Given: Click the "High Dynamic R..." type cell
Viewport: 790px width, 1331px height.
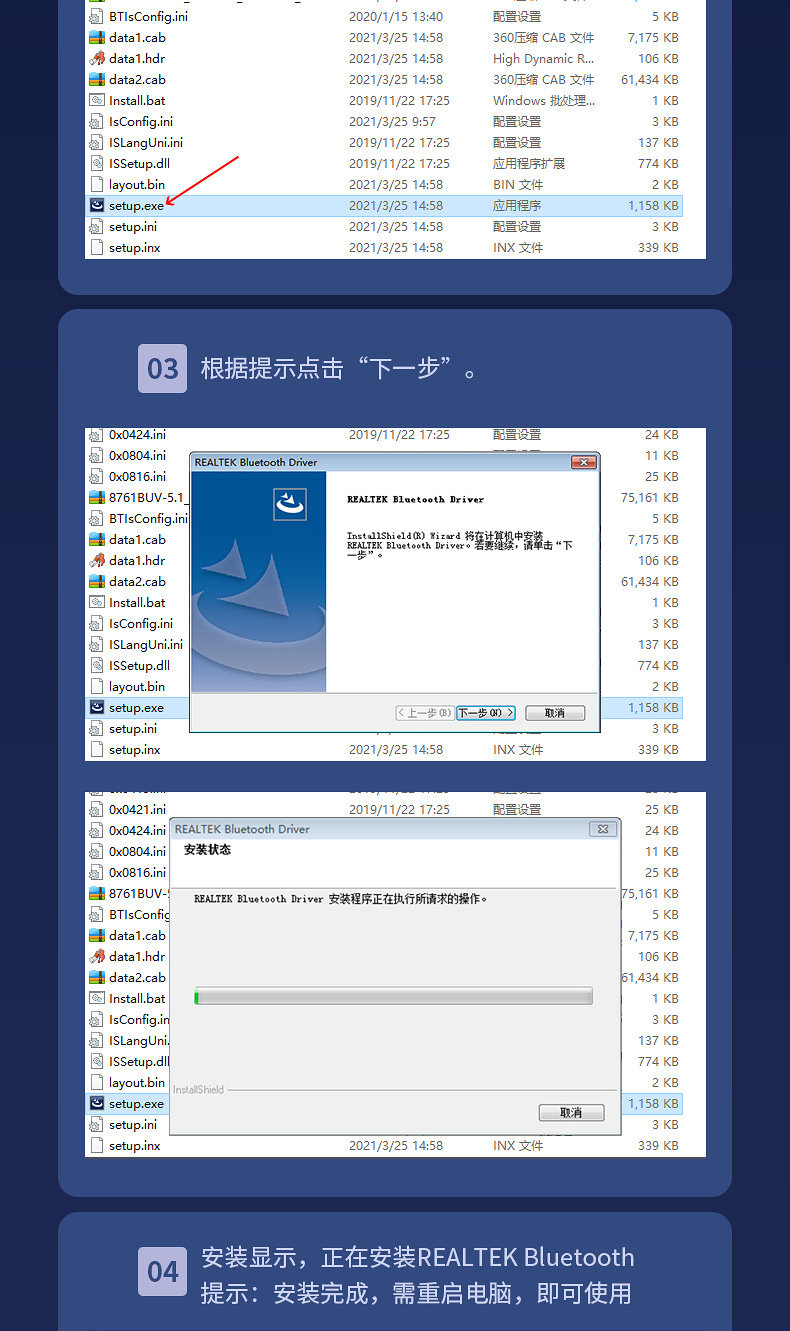Looking at the screenshot, I should pyautogui.click(x=543, y=58).
